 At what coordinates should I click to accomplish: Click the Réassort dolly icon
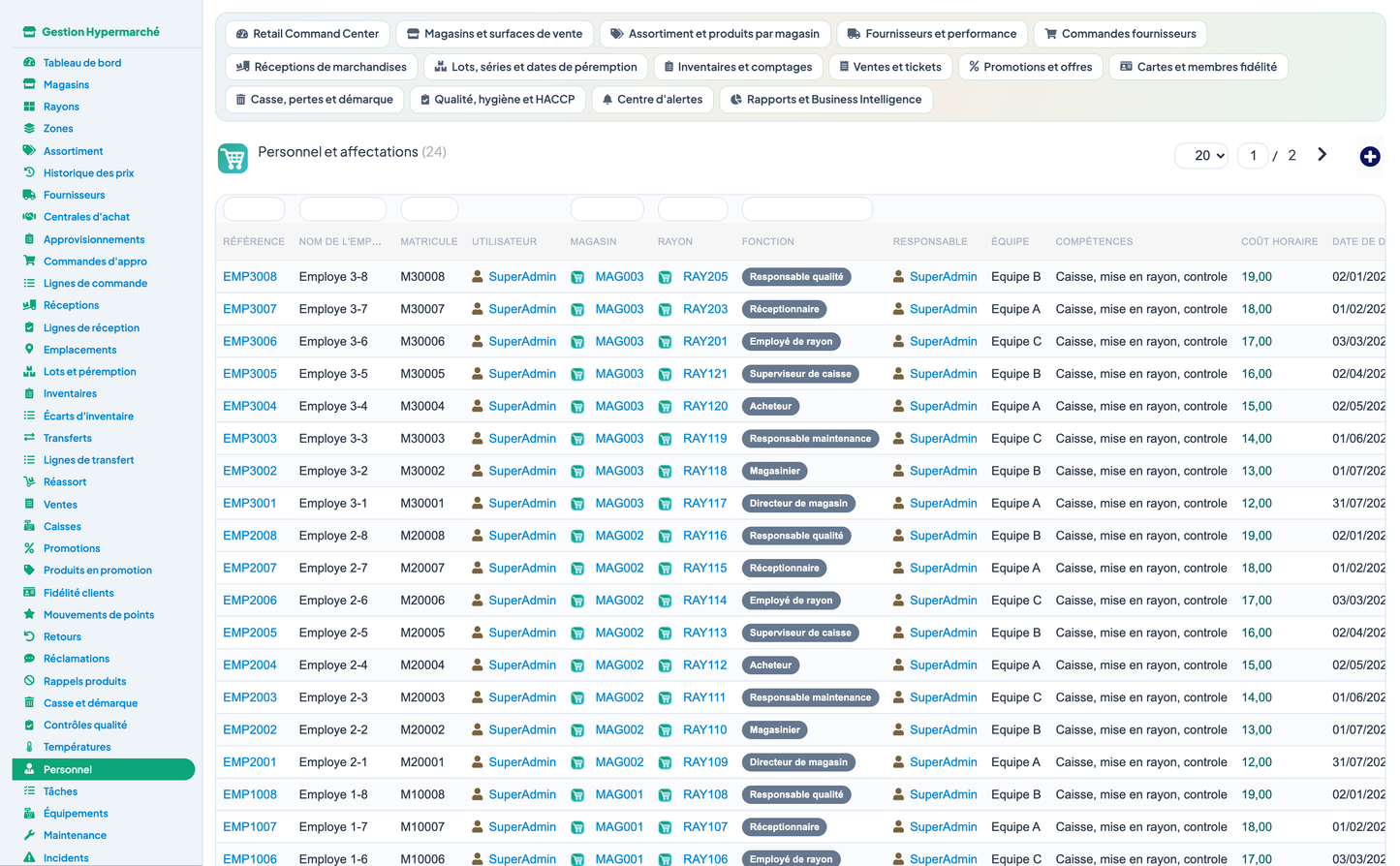(29, 481)
